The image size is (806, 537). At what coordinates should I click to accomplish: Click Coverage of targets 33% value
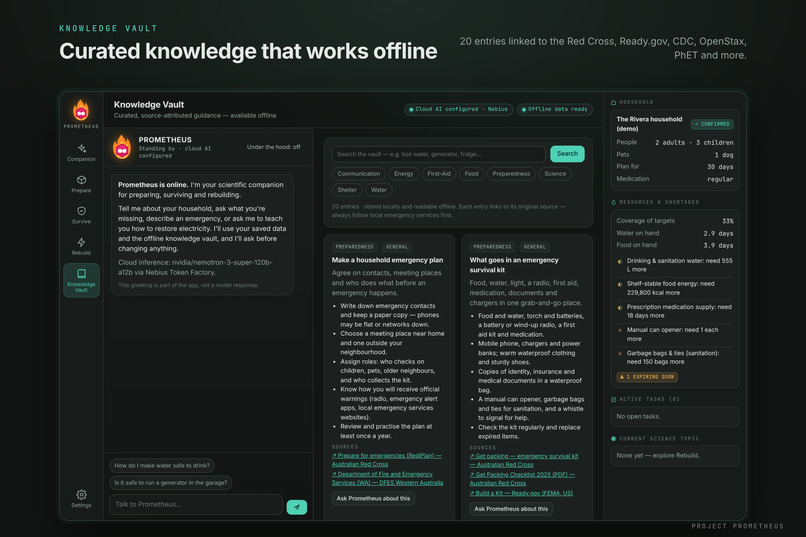pyautogui.click(x=727, y=221)
